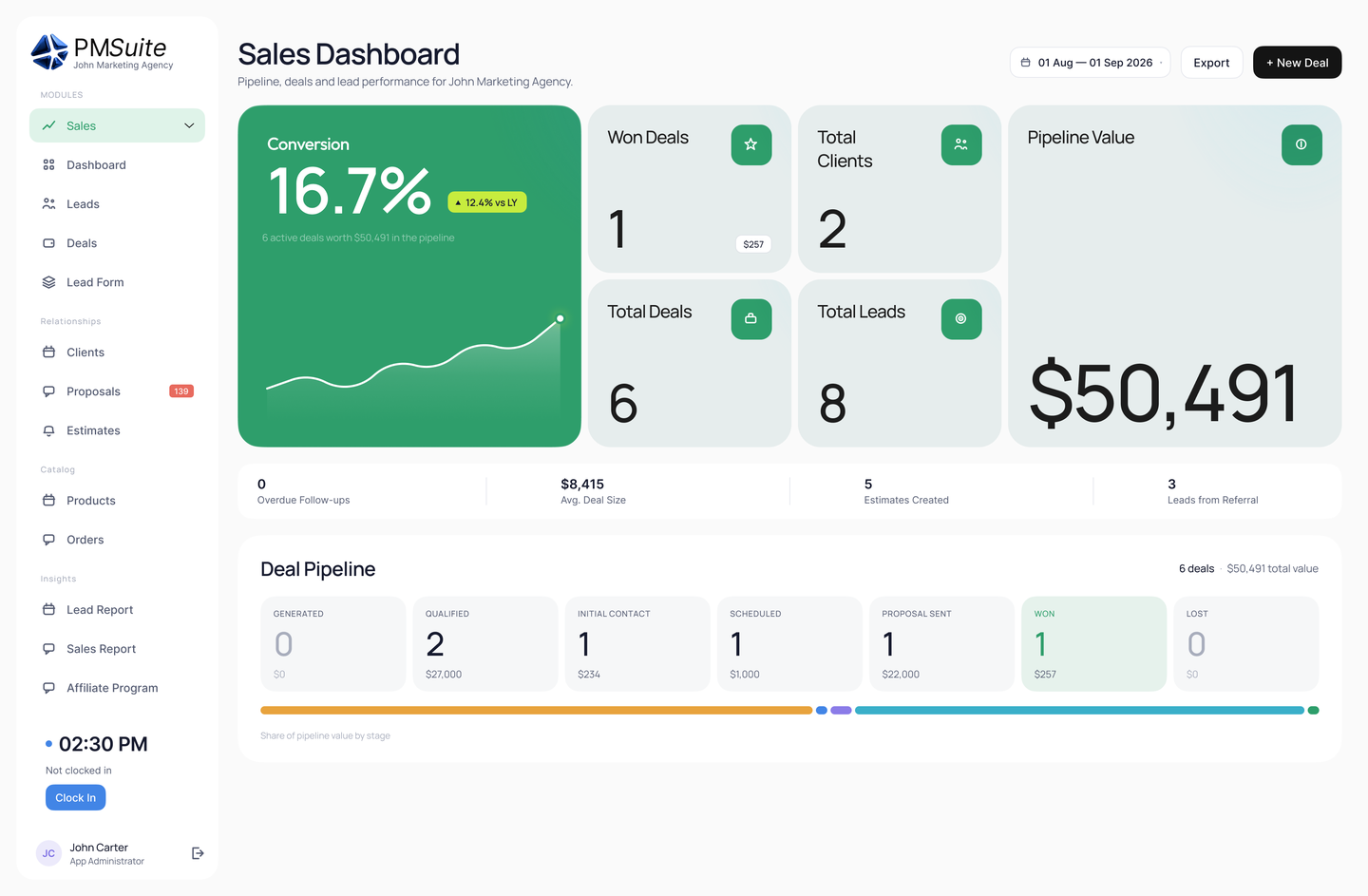Click the Dashboard grid icon in sidebar
1368x896 pixels.
coord(48,165)
